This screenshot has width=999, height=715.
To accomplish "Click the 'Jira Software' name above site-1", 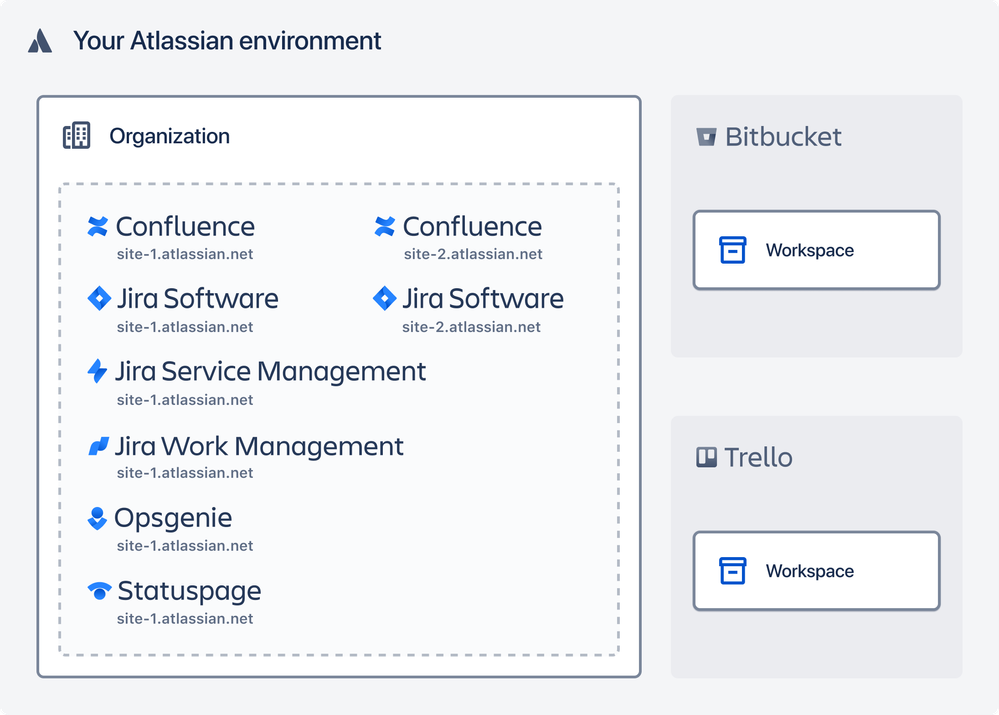I will tap(198, 298).
